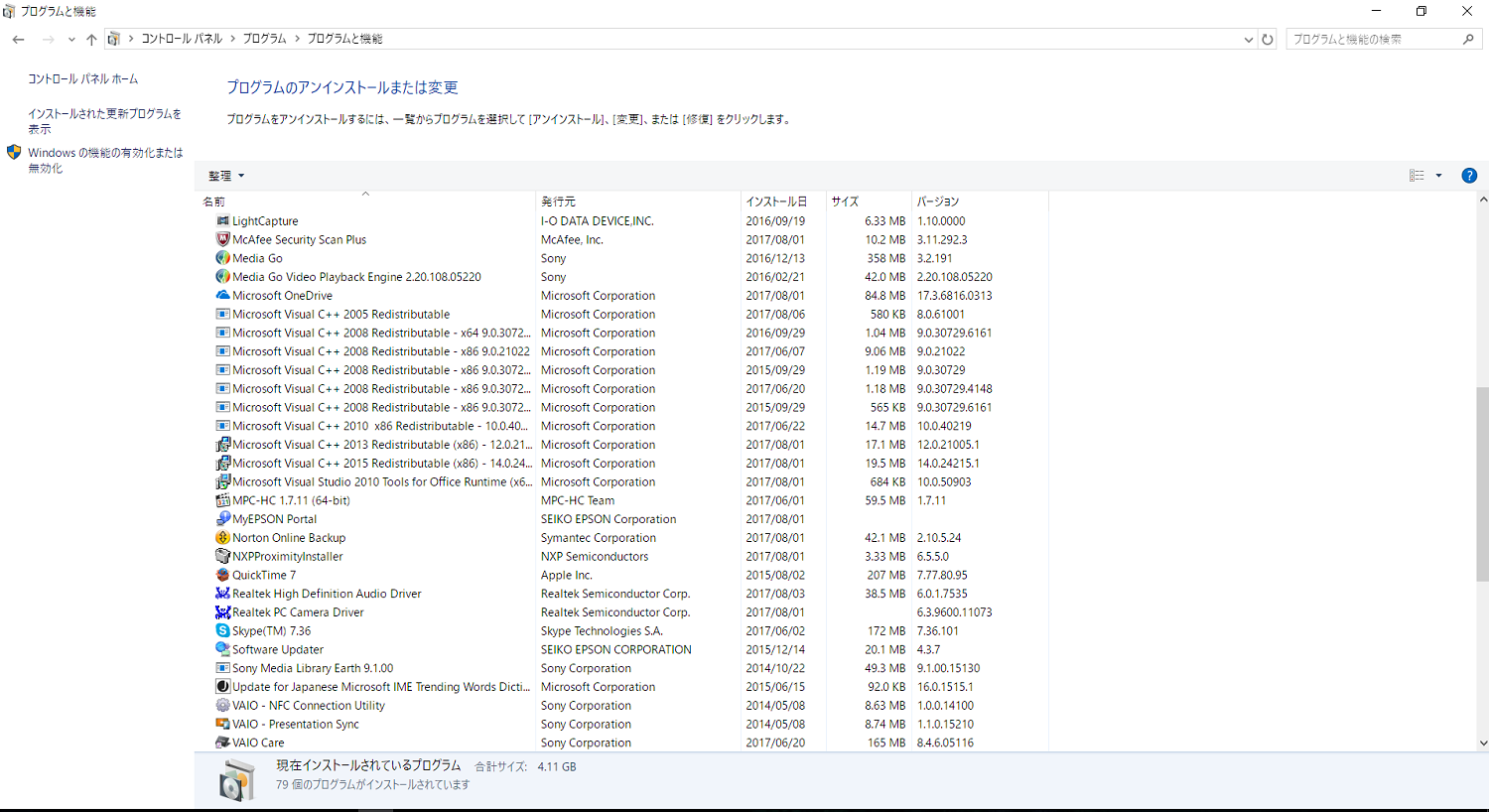
Task: Sort programs by サイズ column header
Action: click(x=845, y=202)
